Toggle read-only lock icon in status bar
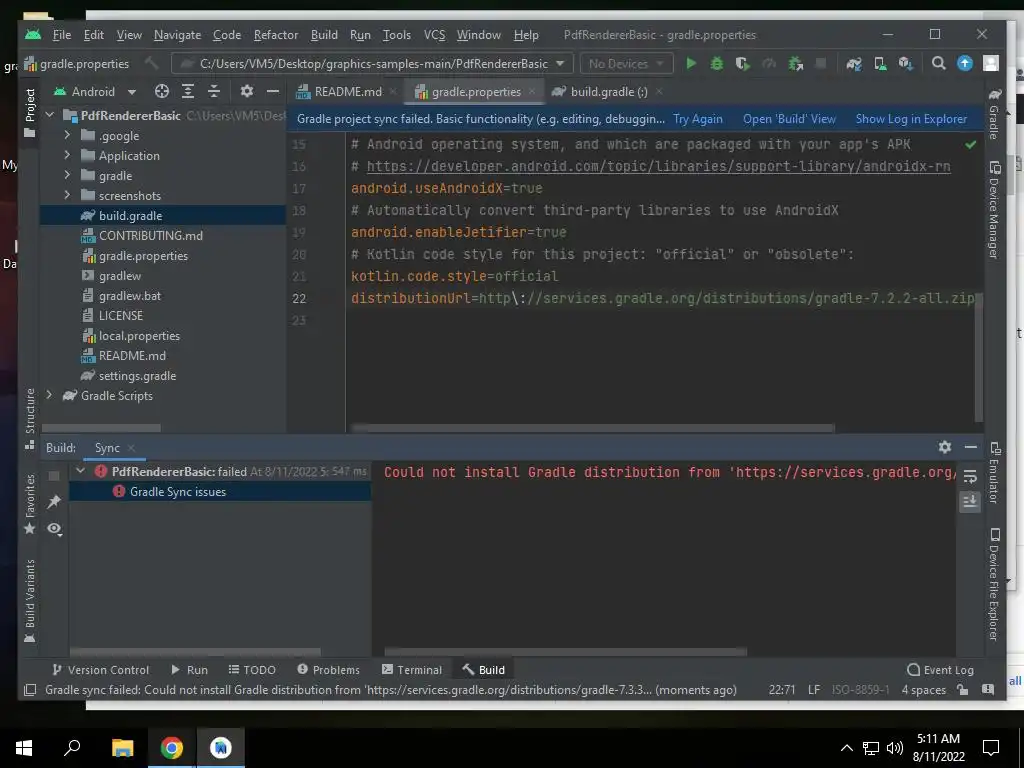Viewport: 1024px width, 768px height. point(962,690)
